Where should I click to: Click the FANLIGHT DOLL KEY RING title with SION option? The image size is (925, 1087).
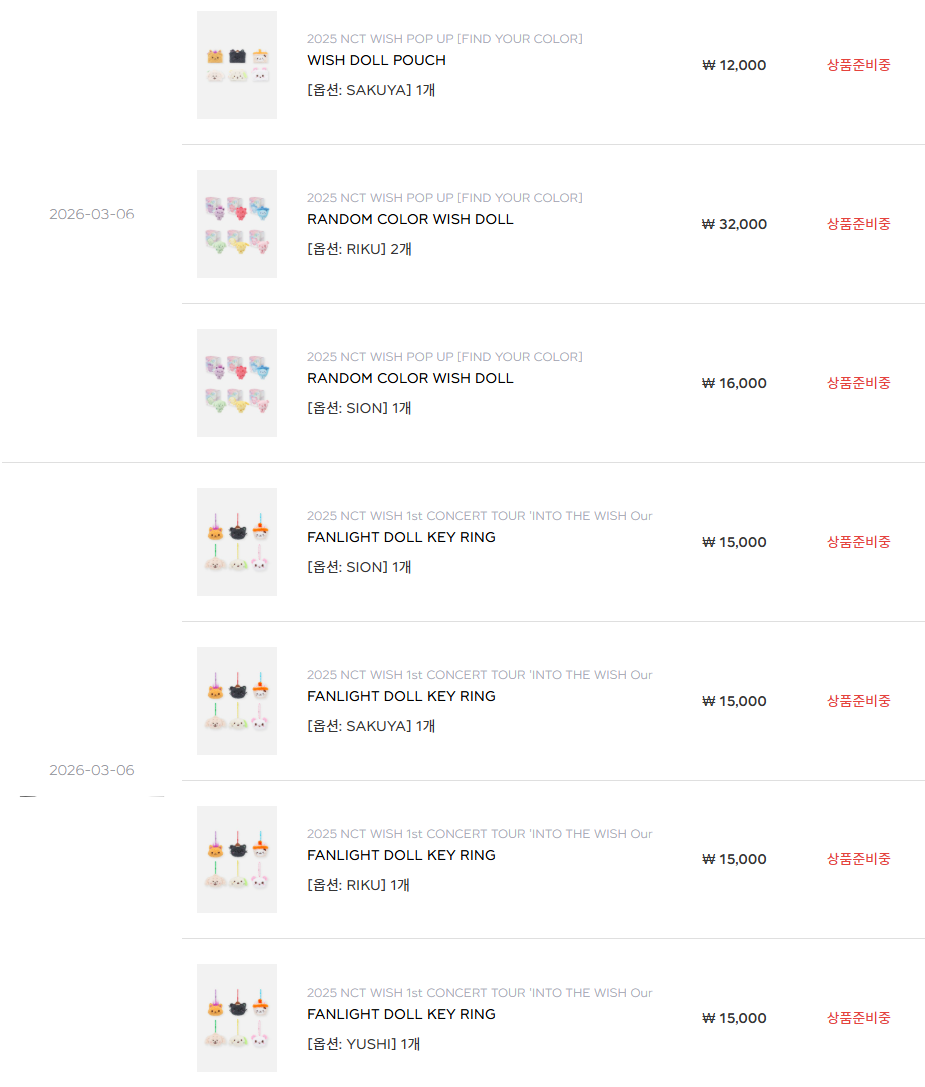tap(401, 537)
